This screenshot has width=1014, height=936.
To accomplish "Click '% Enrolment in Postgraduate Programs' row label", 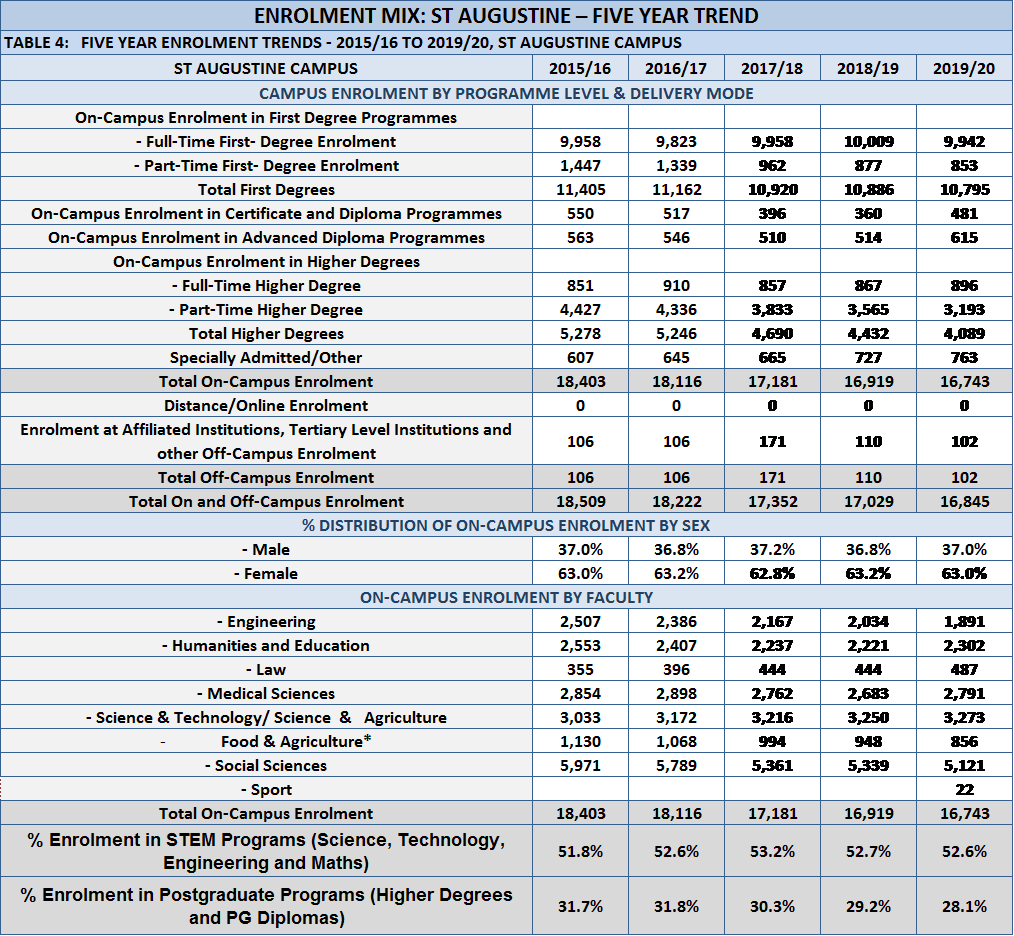I will point(266,906).
